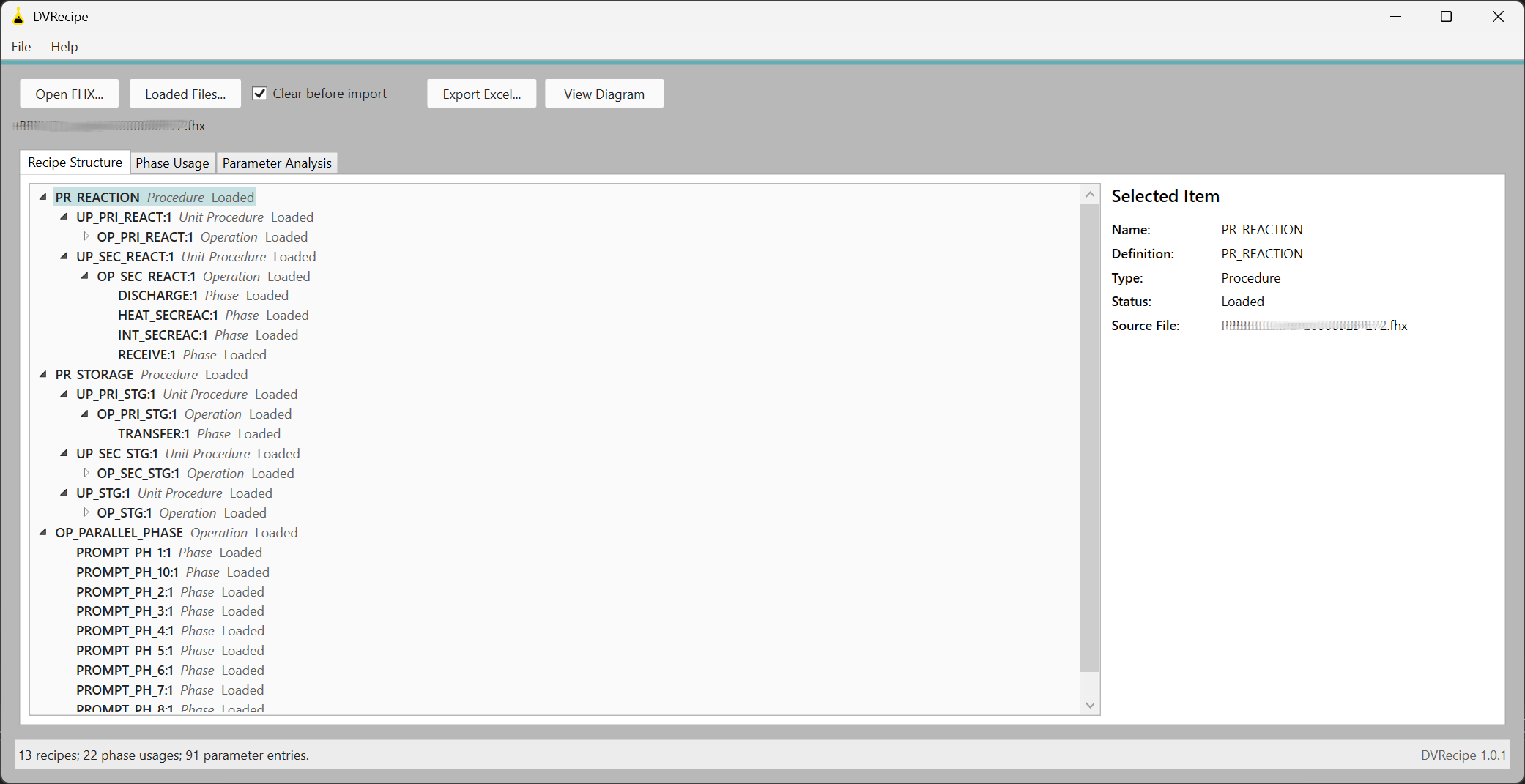The height and width of the screenshot is (784, 1525).
Task: Click the vertical scrollbar thumb in tree
Action: (1090, 438)
